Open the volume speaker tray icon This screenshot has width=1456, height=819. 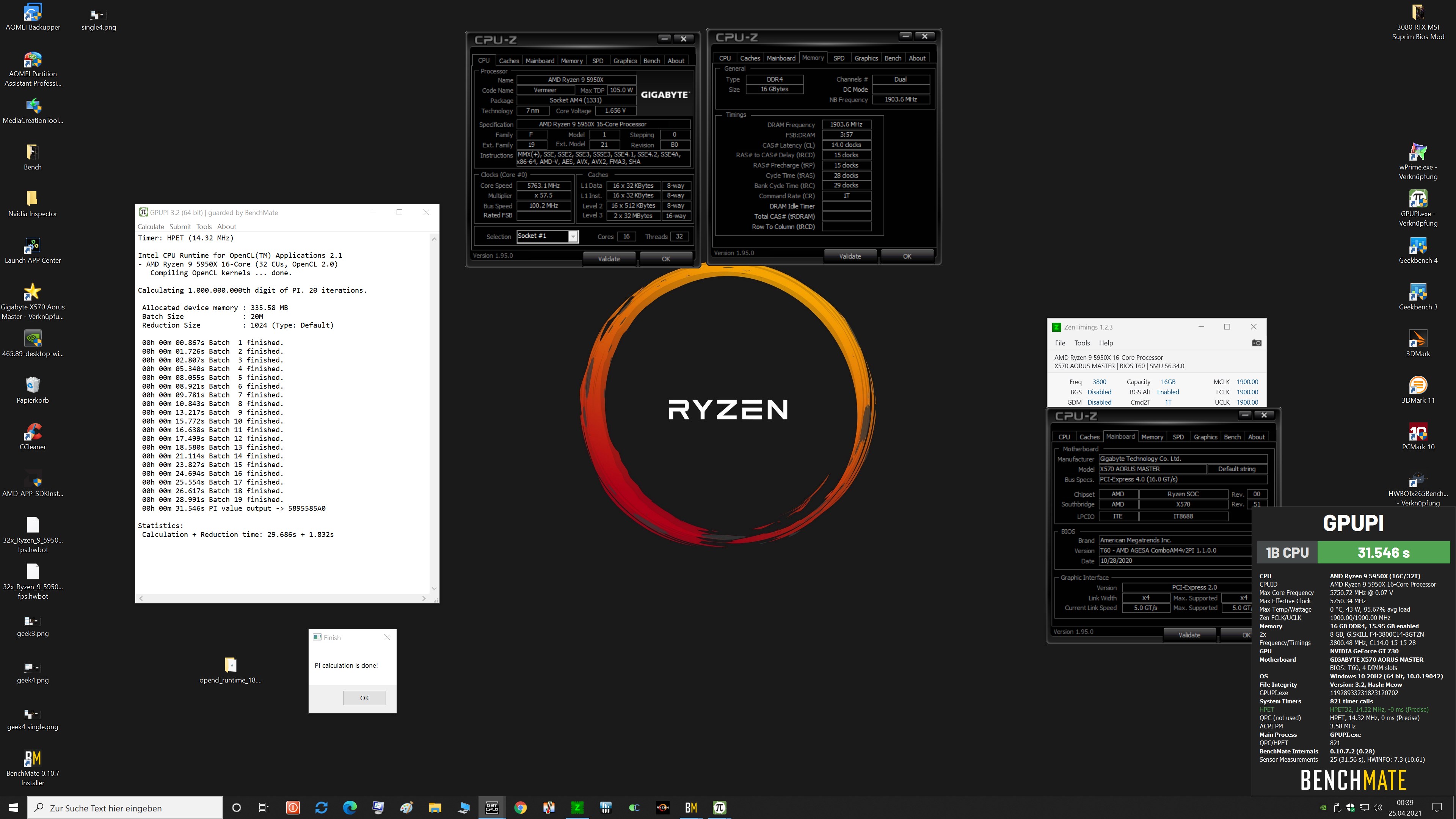coord(1378,808)
